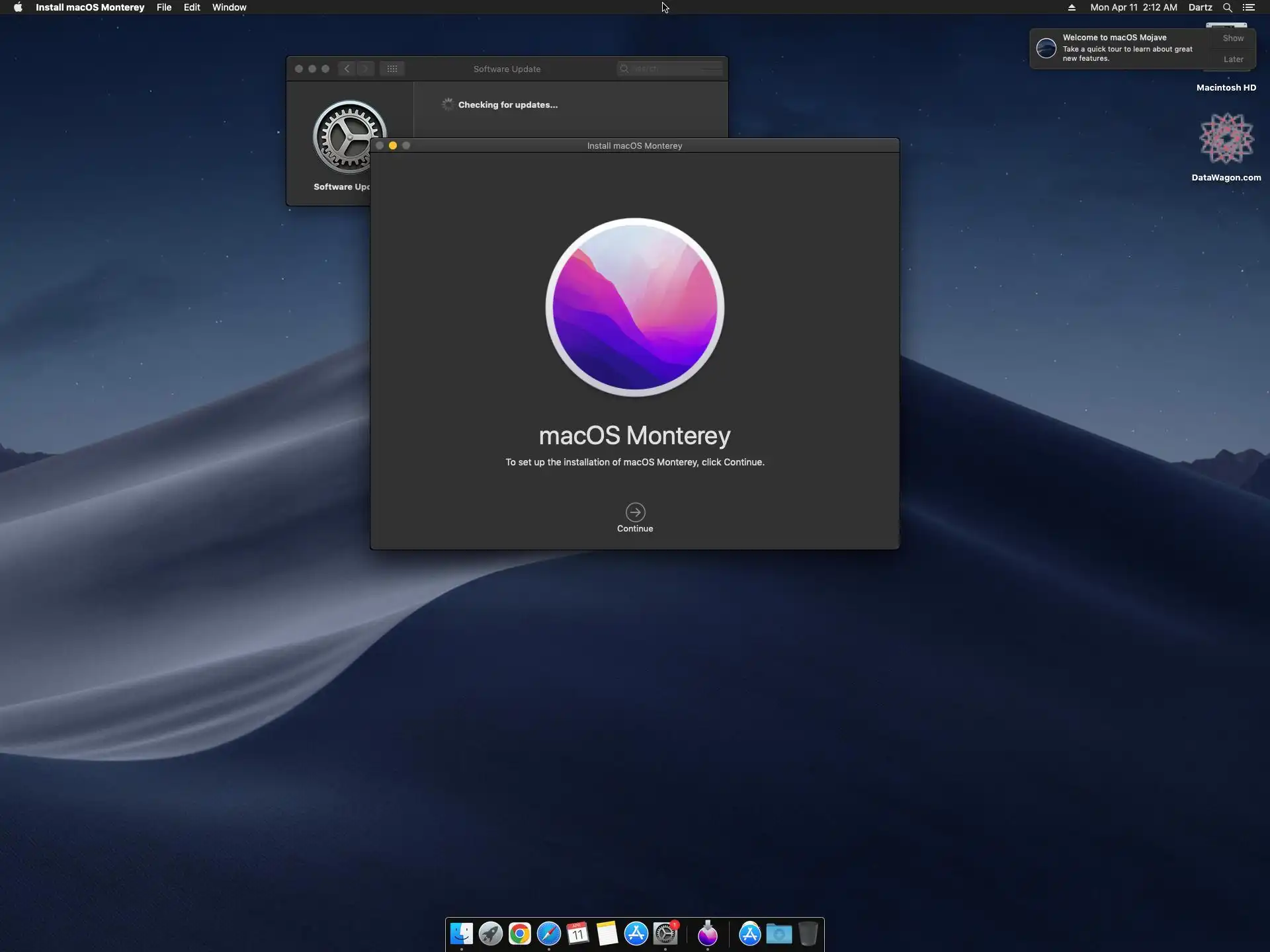Open Launchpad rocket icon in dock
Screen dimensions: 1270x952
(x=491, y=933)
